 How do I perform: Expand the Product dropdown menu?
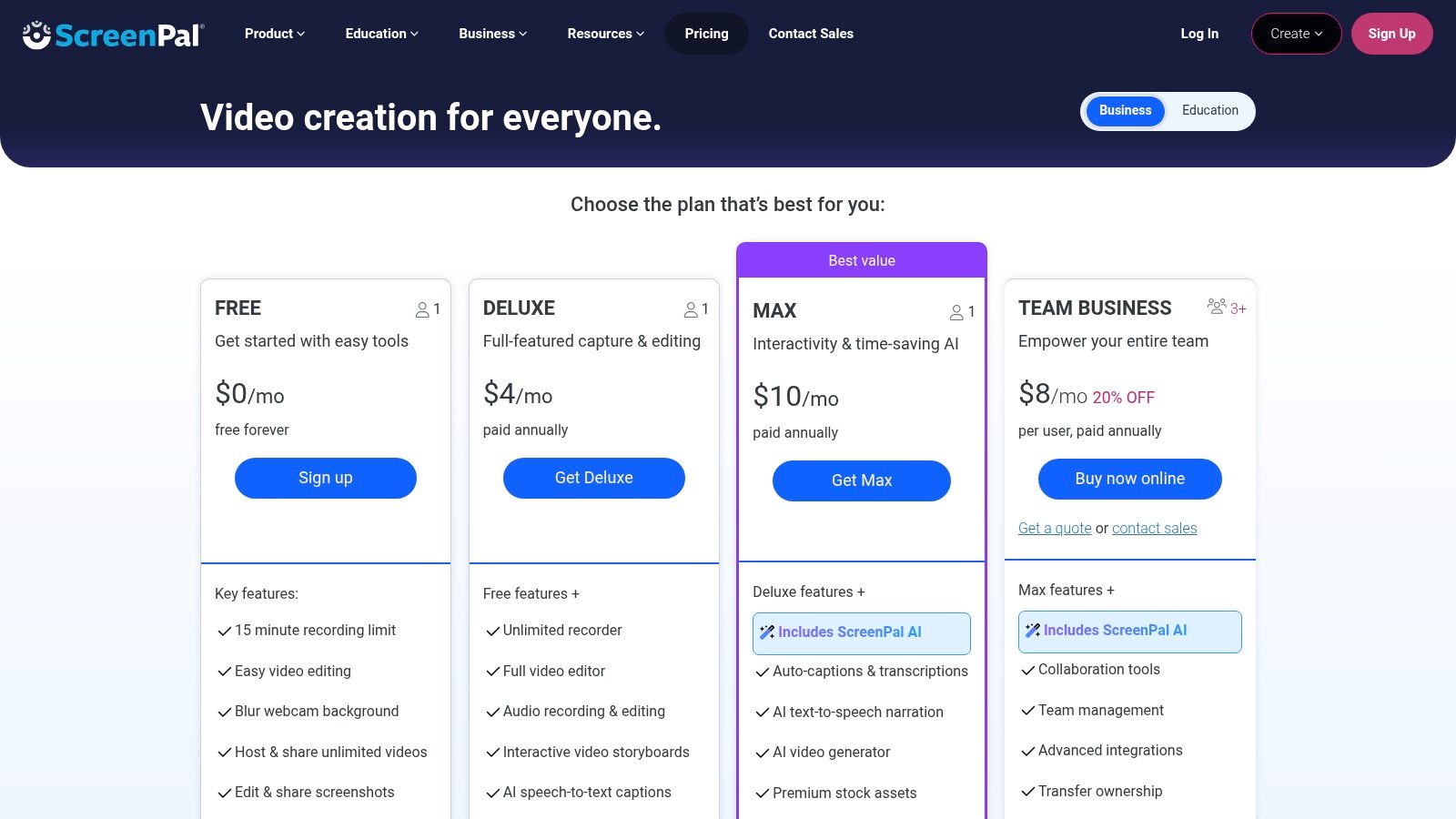(274, 34)
